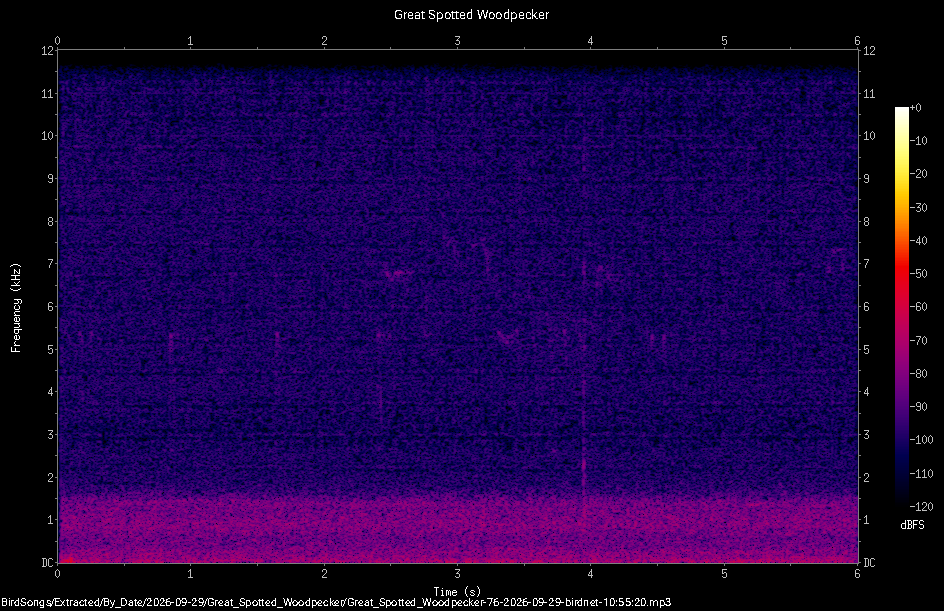The height and width of the screenshot is (611, 944).
Task: Click "1" on the right frequency axis
Action: click(x=866, y=520)
